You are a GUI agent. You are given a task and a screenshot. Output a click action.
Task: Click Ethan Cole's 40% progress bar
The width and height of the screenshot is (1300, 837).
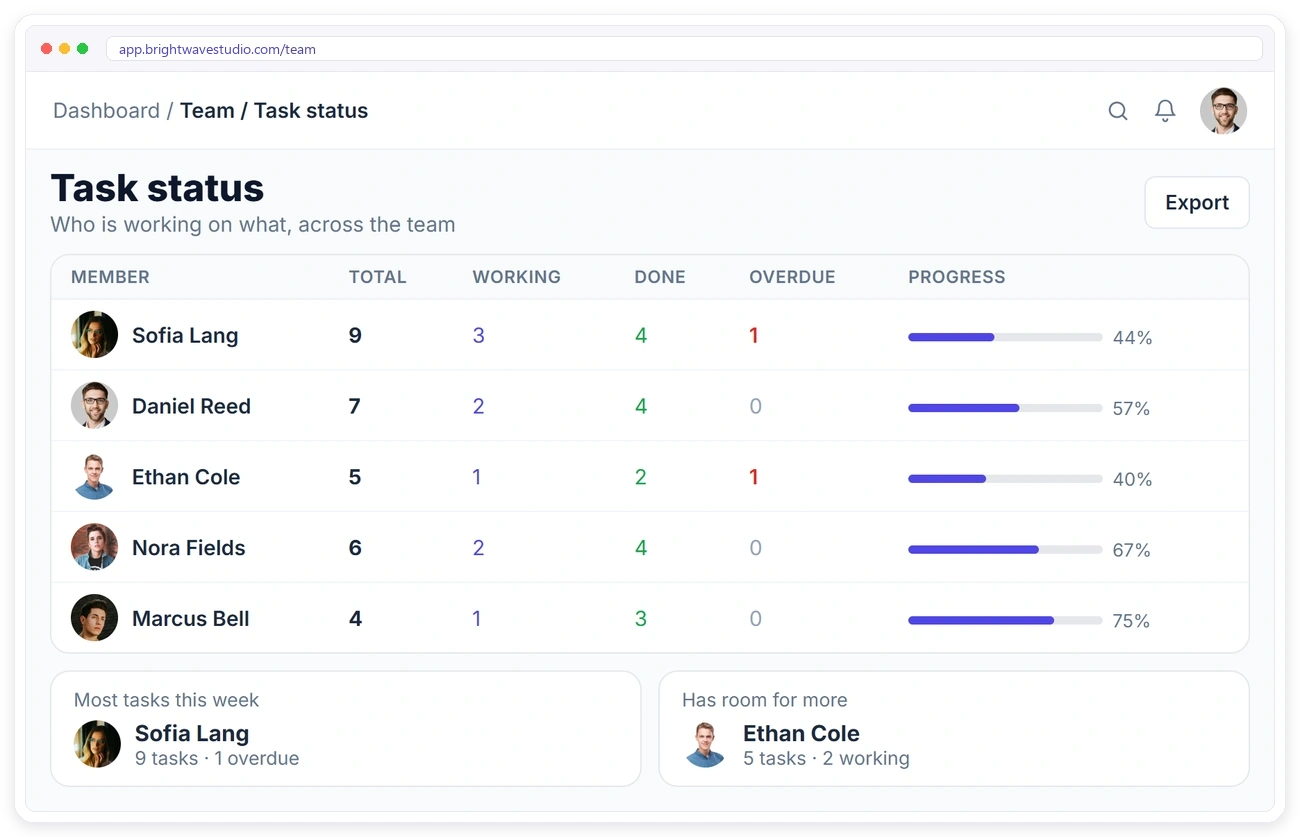coord(1005,479)
